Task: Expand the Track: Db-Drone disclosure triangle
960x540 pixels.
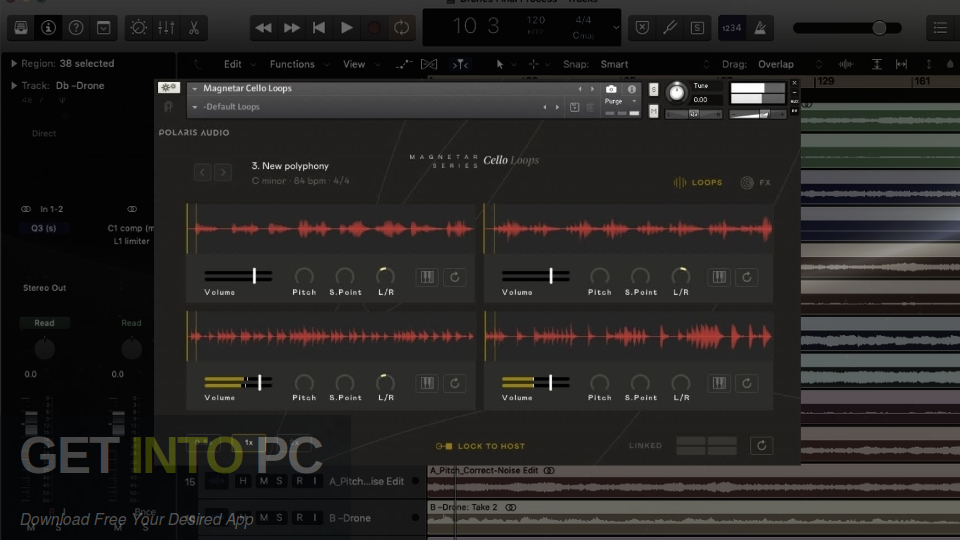Action: (13, 86)
